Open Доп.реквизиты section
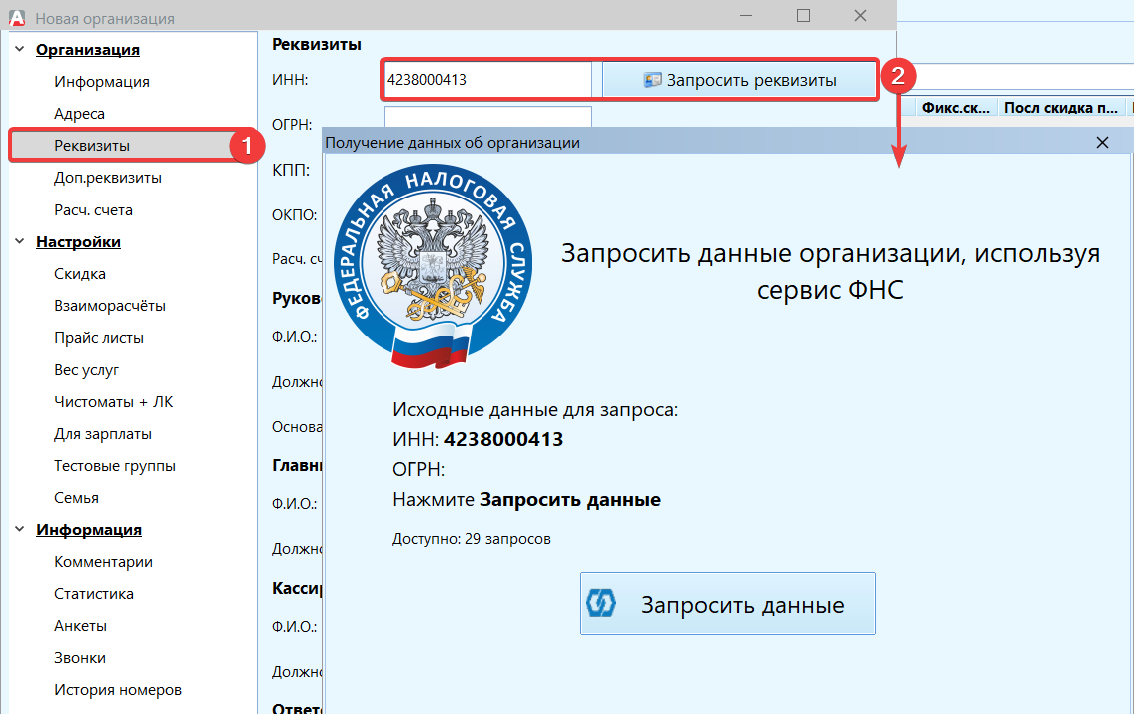1134x714 pixels. (108, 178)
